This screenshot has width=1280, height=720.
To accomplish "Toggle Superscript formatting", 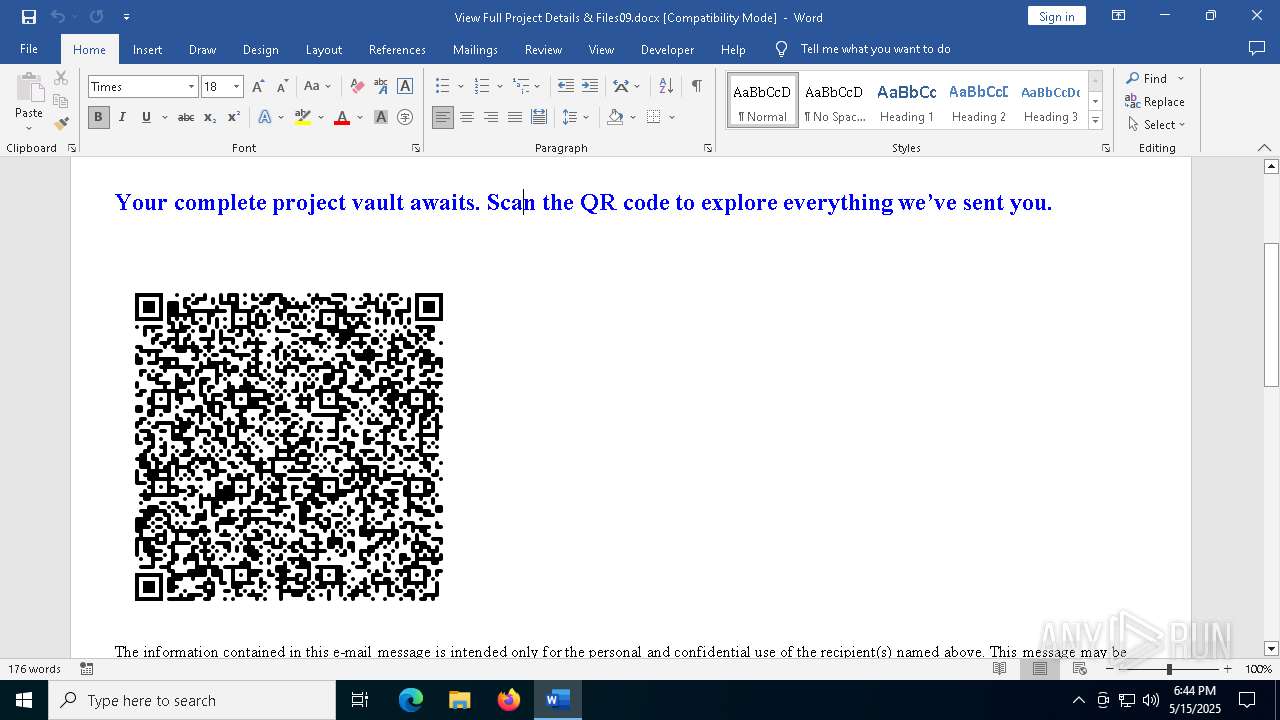I will point(234,118).
